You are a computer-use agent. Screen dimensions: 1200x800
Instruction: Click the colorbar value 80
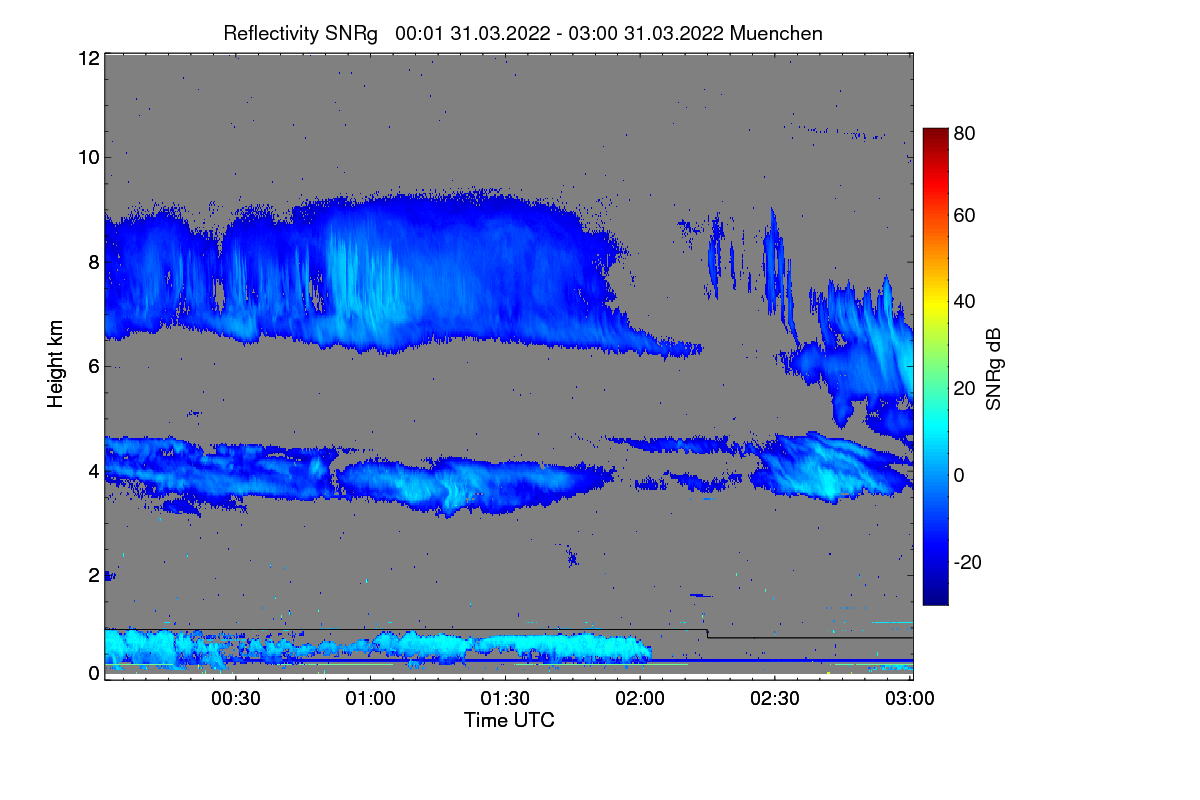964,132
